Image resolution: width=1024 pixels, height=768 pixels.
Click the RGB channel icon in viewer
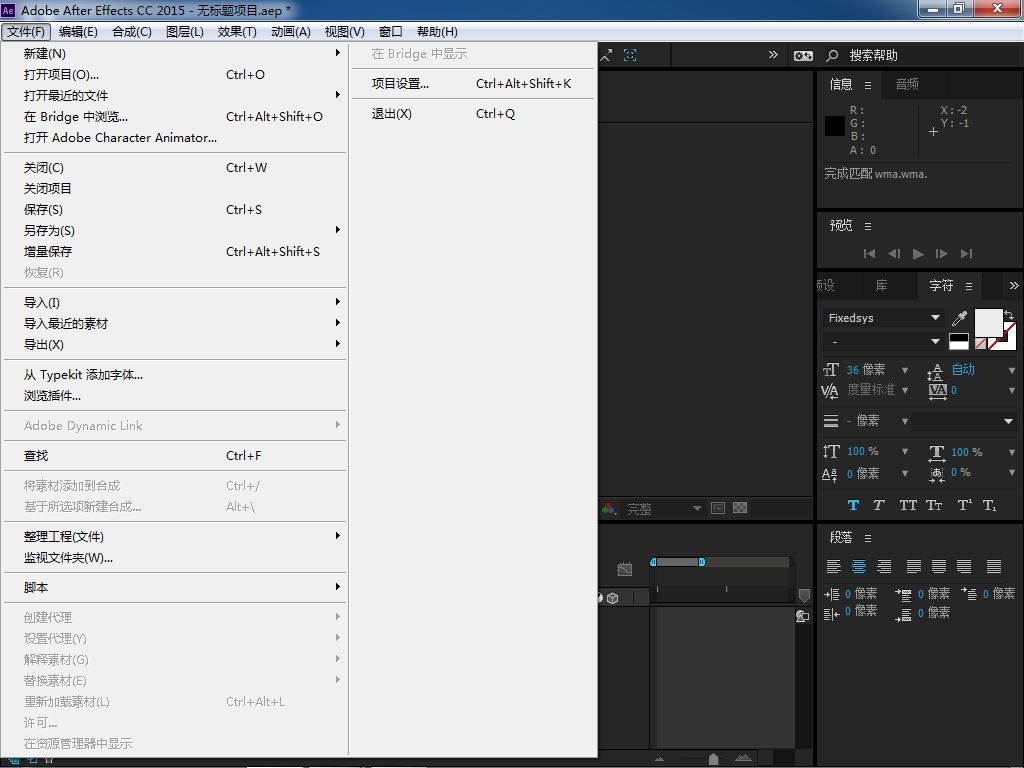click(x=609, y=508)
